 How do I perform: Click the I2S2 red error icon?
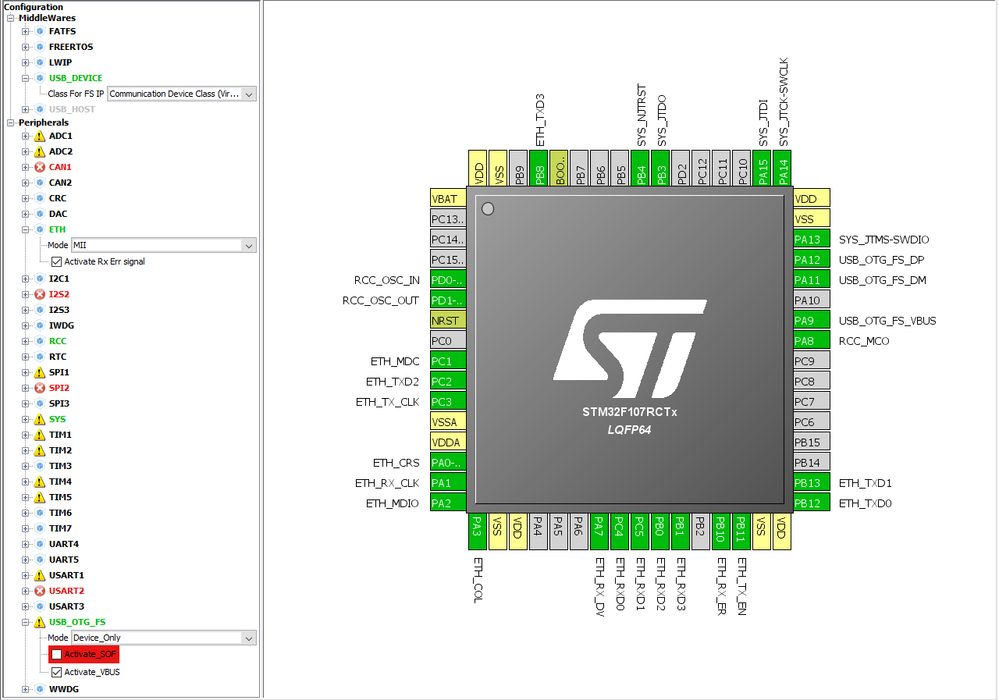[x=40, y=294]
